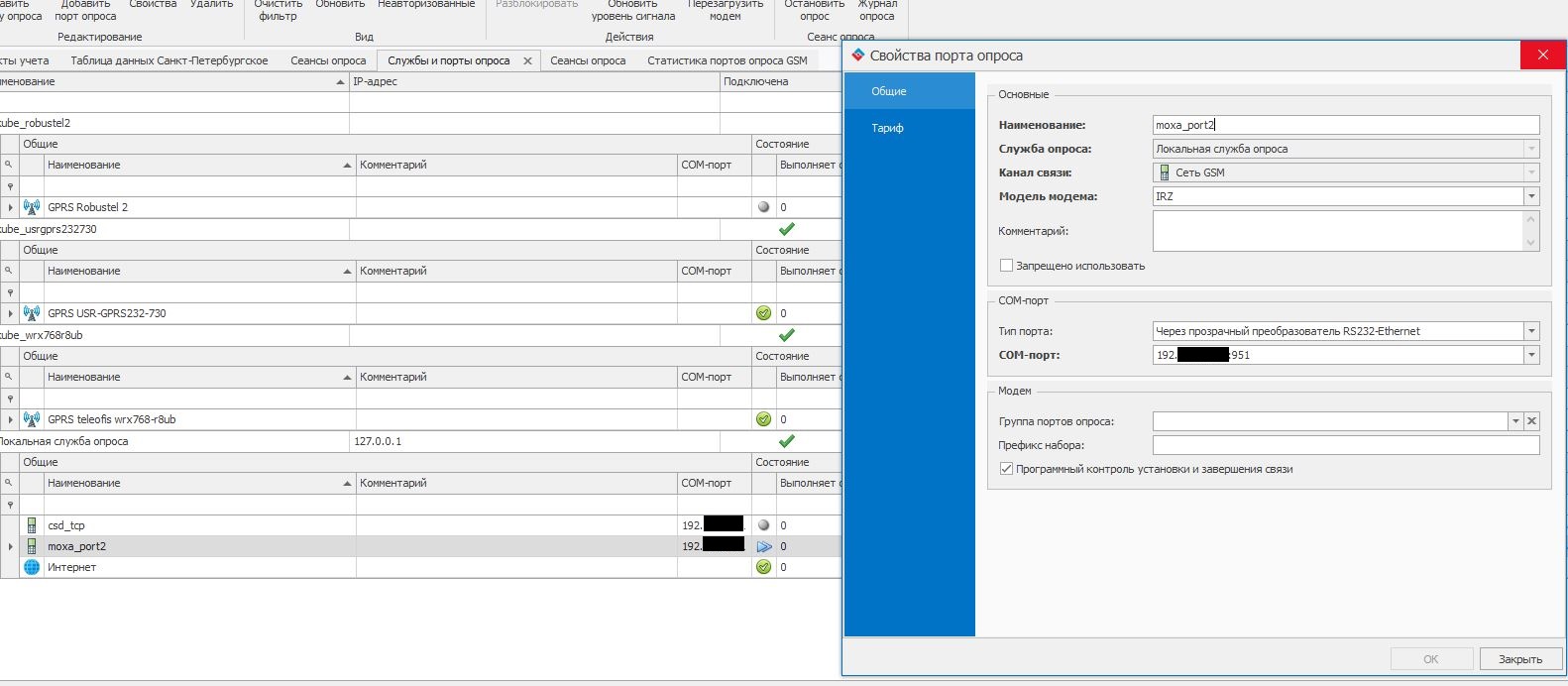Click the GPRS USR-GPRS232-730 antenna icon
This screenshot has height=686, width=1568.
[x=32, y=313]
